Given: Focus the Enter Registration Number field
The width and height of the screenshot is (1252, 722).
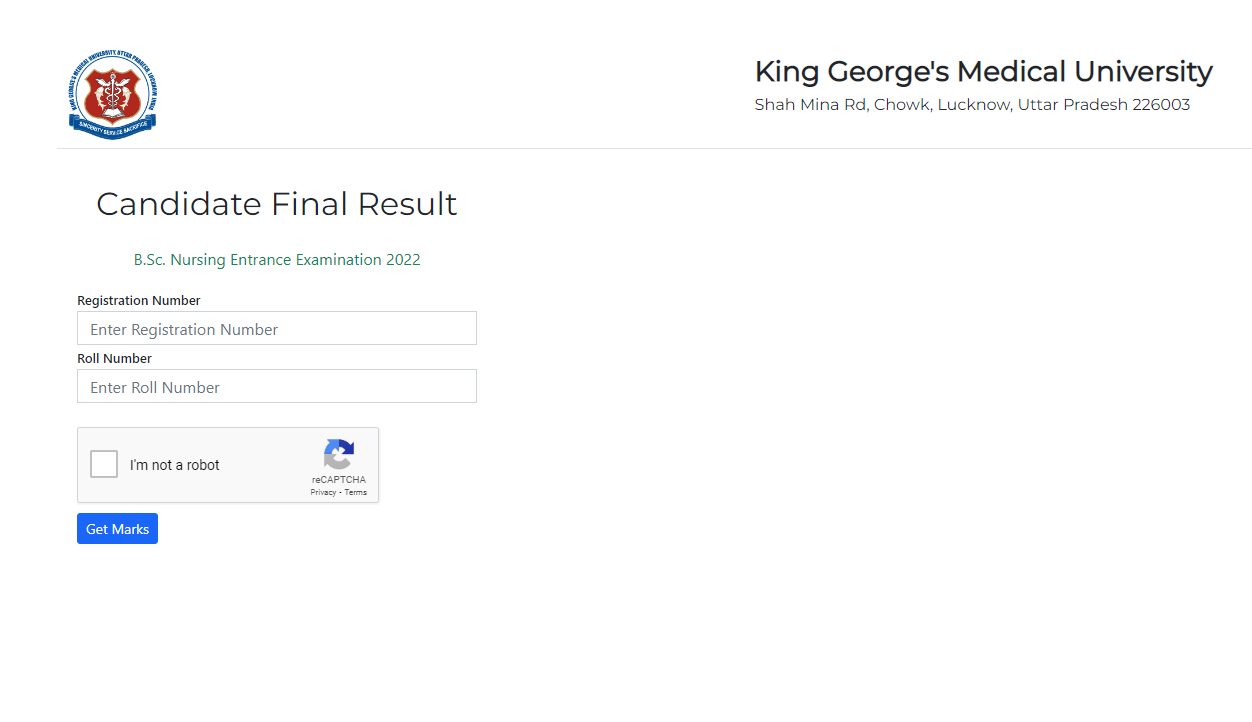Looking at the screenshot, I should (x=277, y=329).
